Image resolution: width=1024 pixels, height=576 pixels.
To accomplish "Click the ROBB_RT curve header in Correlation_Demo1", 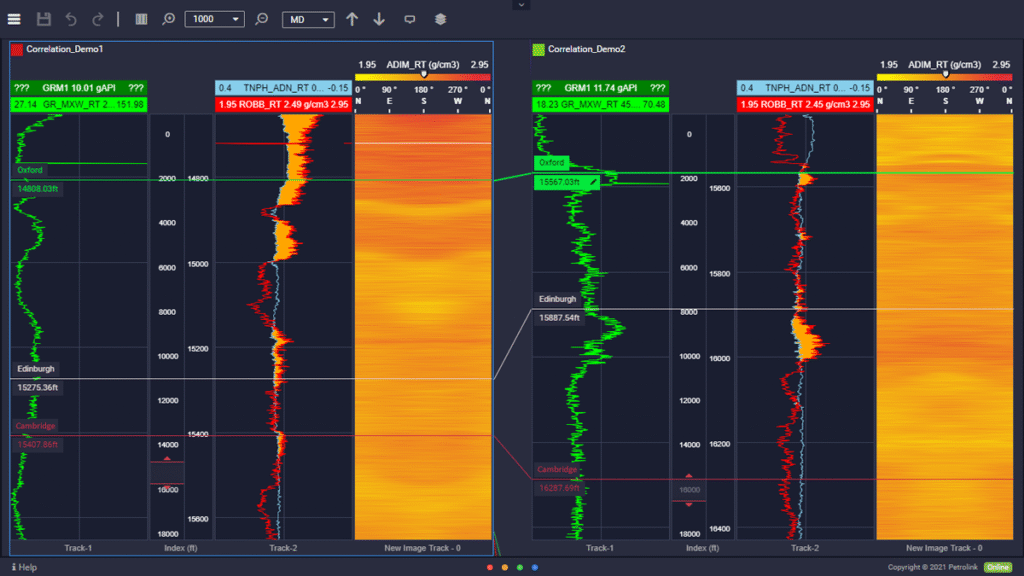I will coord(283,104).
